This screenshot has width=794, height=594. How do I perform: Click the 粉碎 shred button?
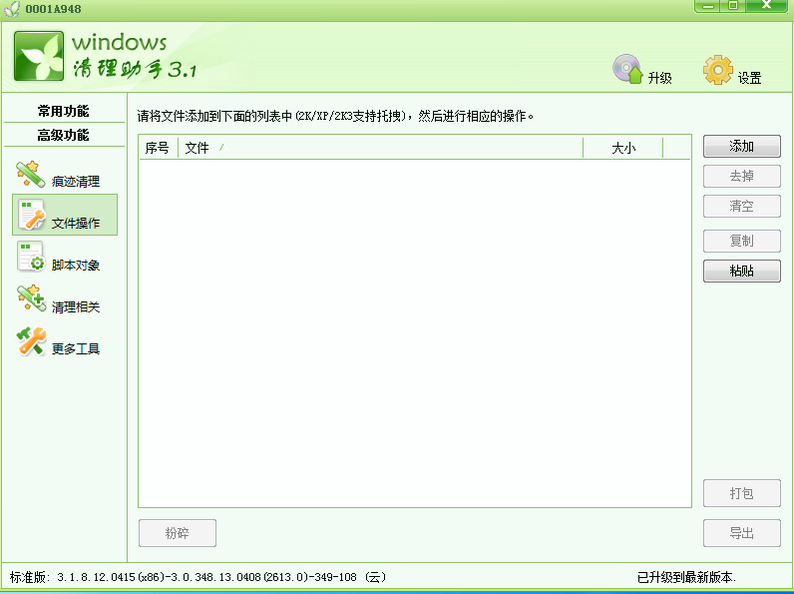(178, 533)
